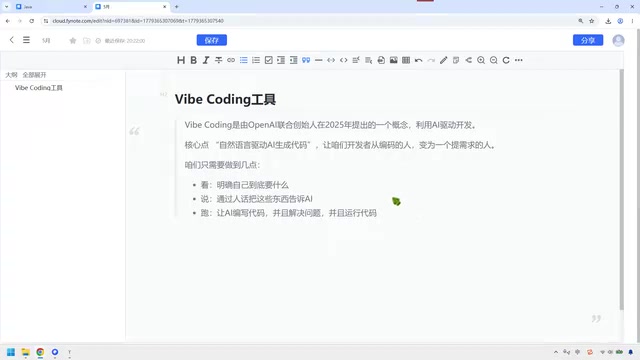
Task: Undo the last edit
Action: click(418, 60)
